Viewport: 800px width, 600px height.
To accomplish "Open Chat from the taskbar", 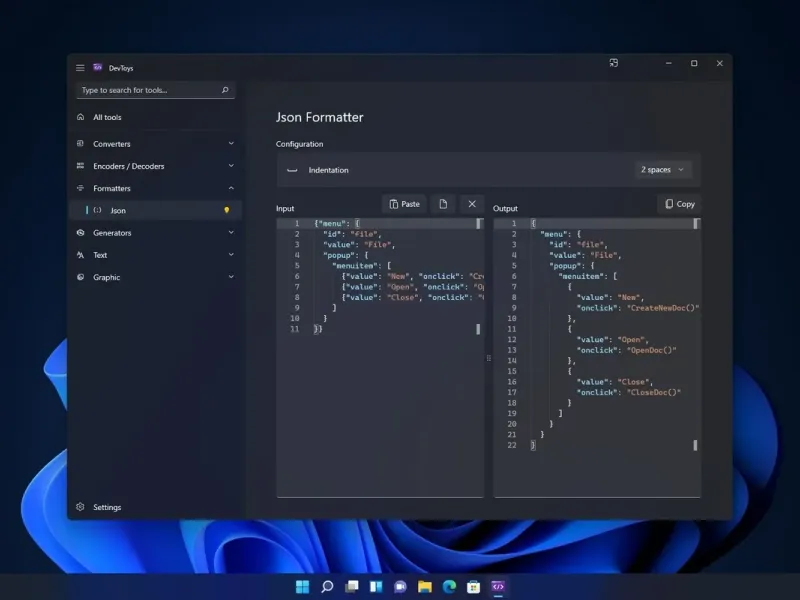I will (401, 587).
